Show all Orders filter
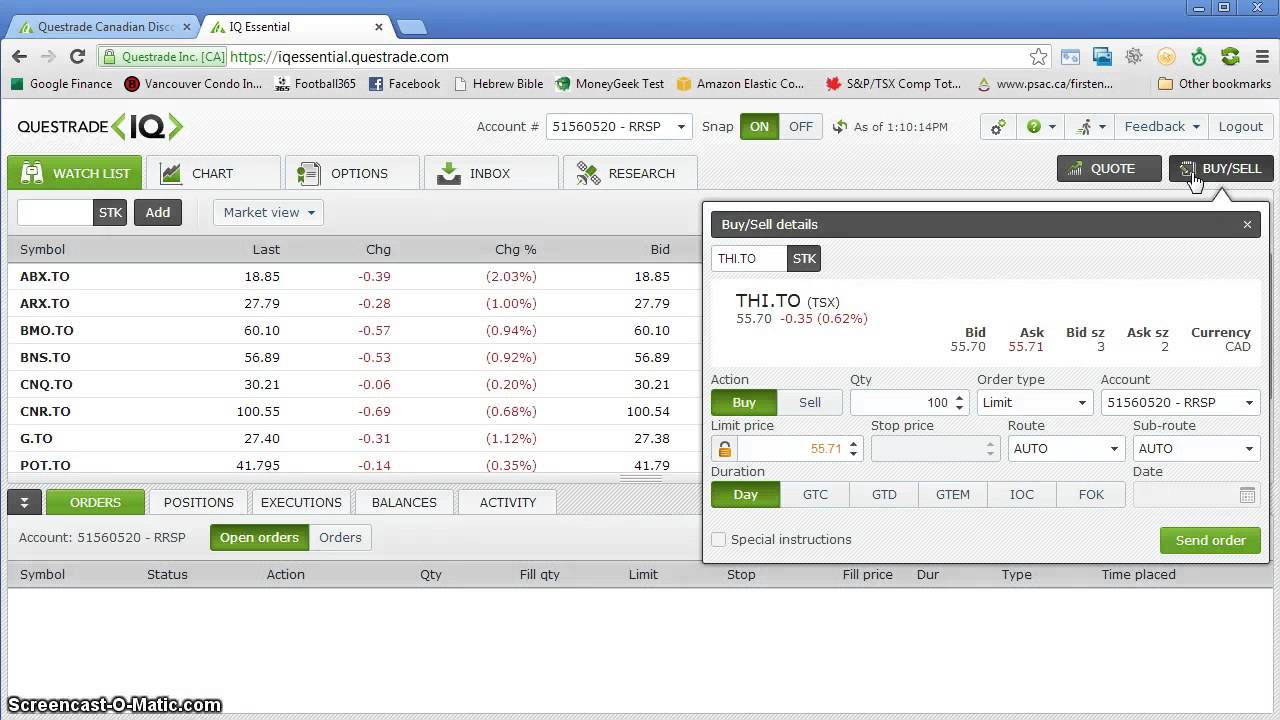1280x720 pixels. pos(340,538)
